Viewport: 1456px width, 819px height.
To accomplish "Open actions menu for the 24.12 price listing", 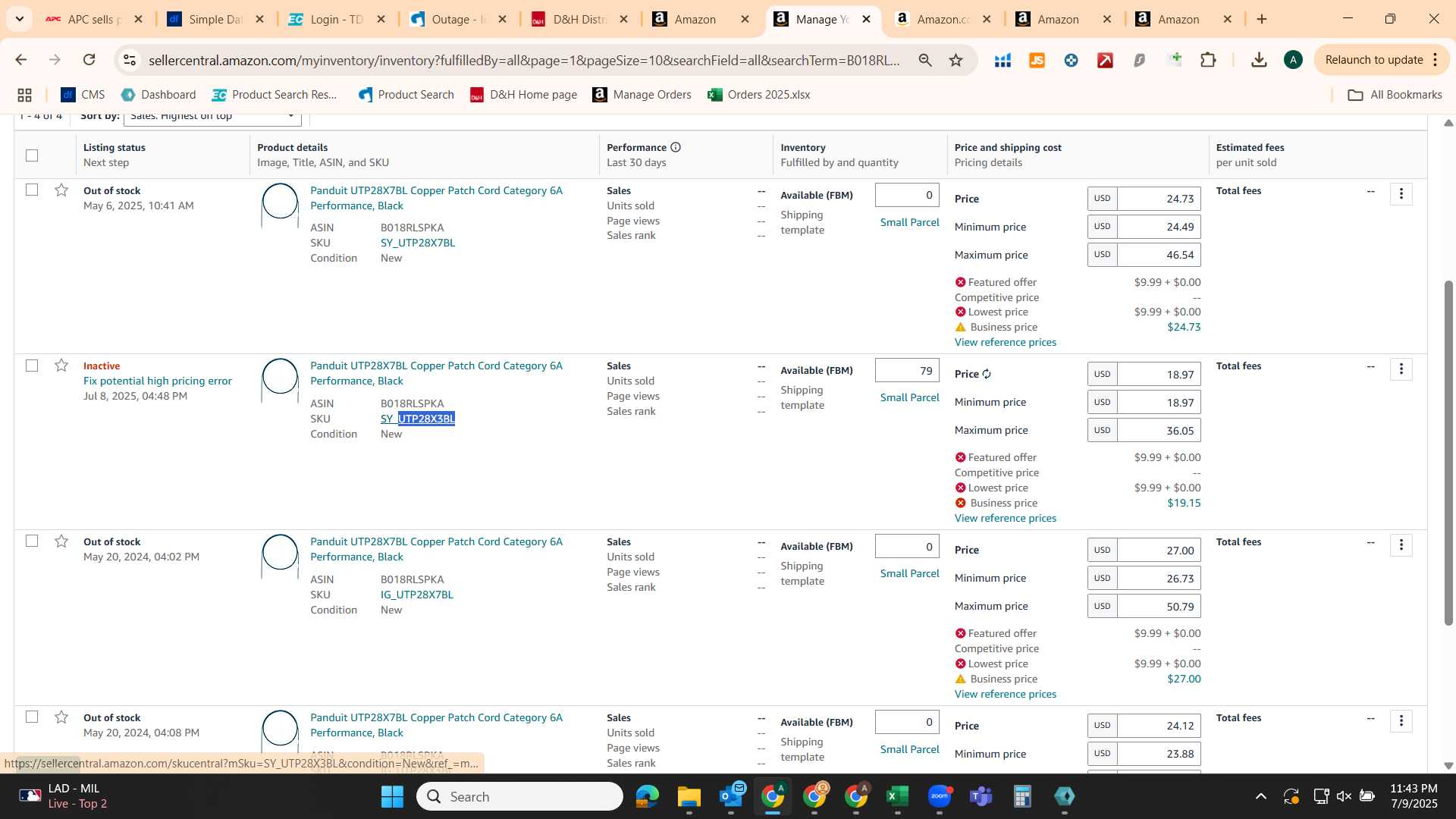I will coord(1401,721).
